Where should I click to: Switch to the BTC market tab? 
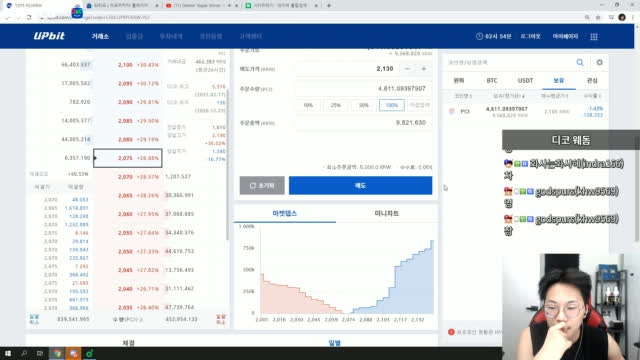click(492, 81)
